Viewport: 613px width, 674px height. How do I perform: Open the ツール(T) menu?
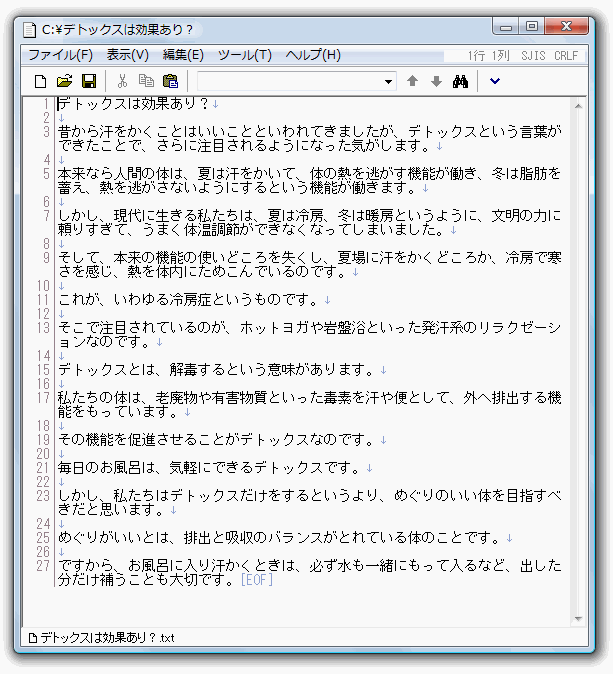click(x=245, y=55)
